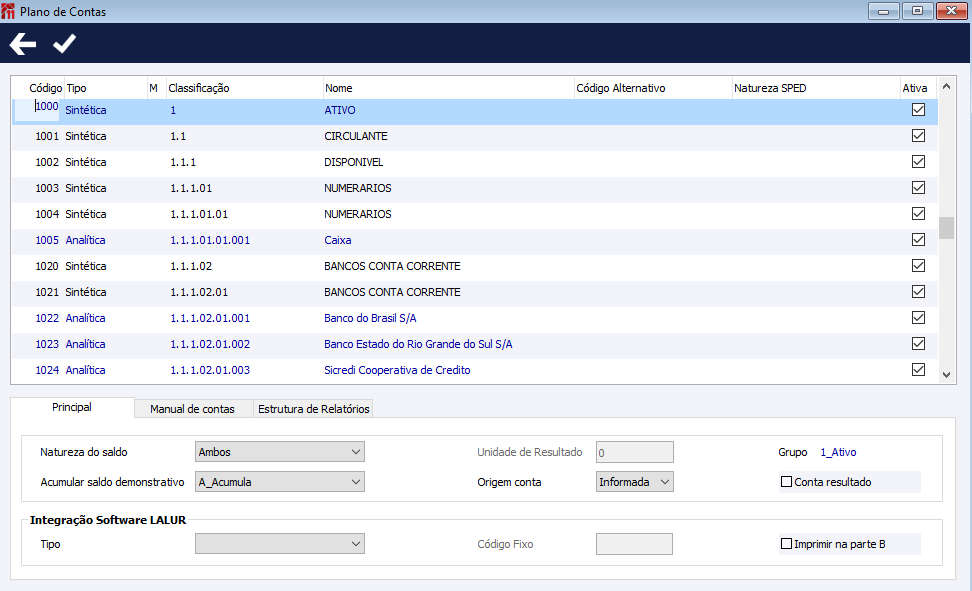Enable the Imprimir na parte B checkbox

coord(786,544)
